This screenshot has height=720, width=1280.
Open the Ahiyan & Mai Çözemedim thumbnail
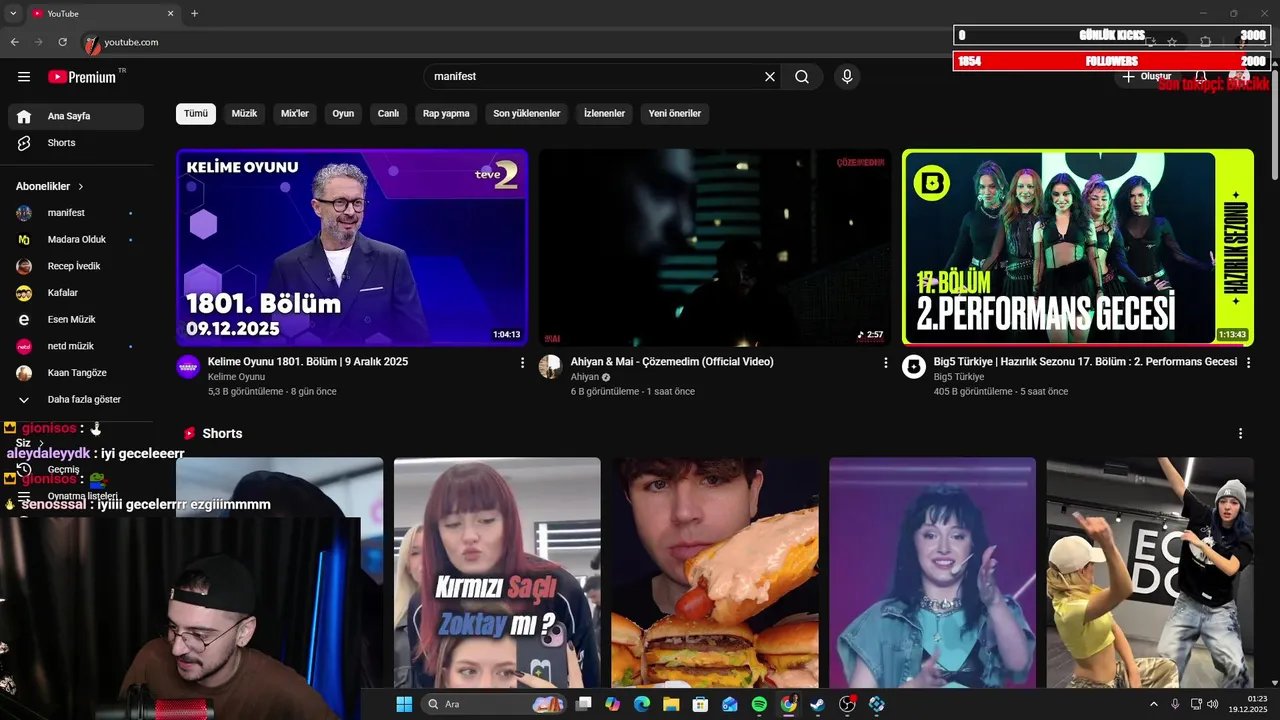point(715,247)
